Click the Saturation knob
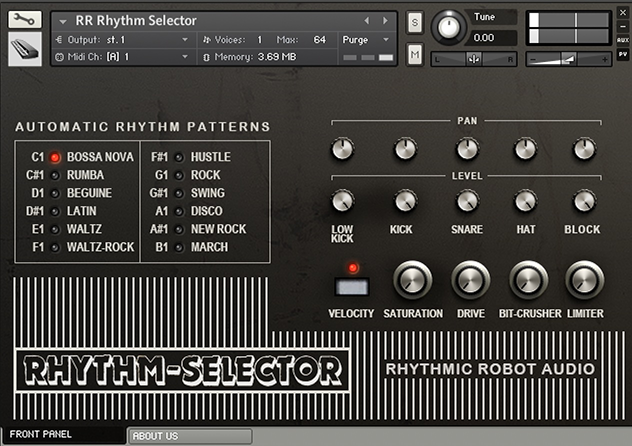The height and width of the screenshot is (446, 632). 413,281
